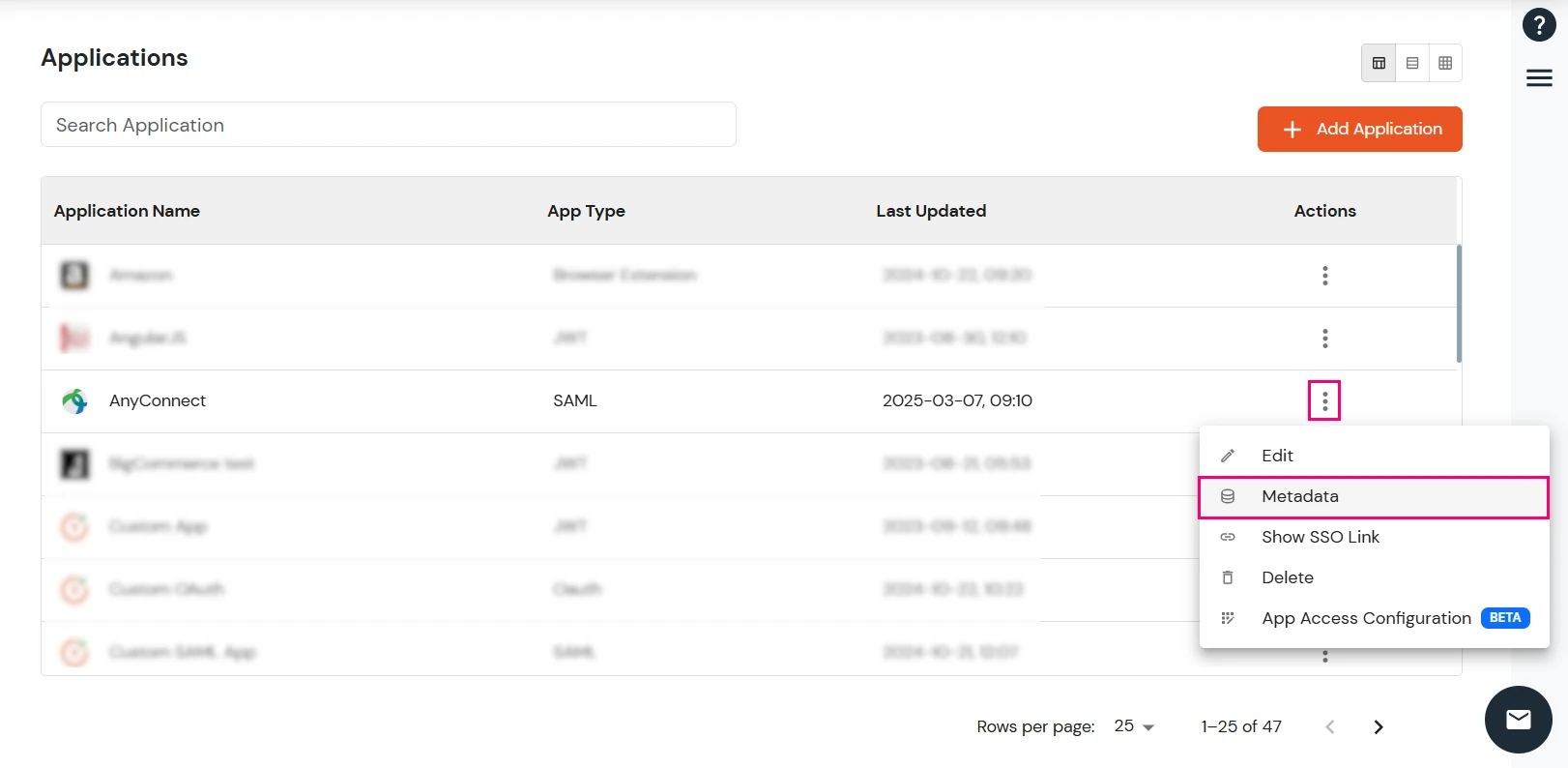Click the SAML app type cell of AnyConnect

[575, 400]
